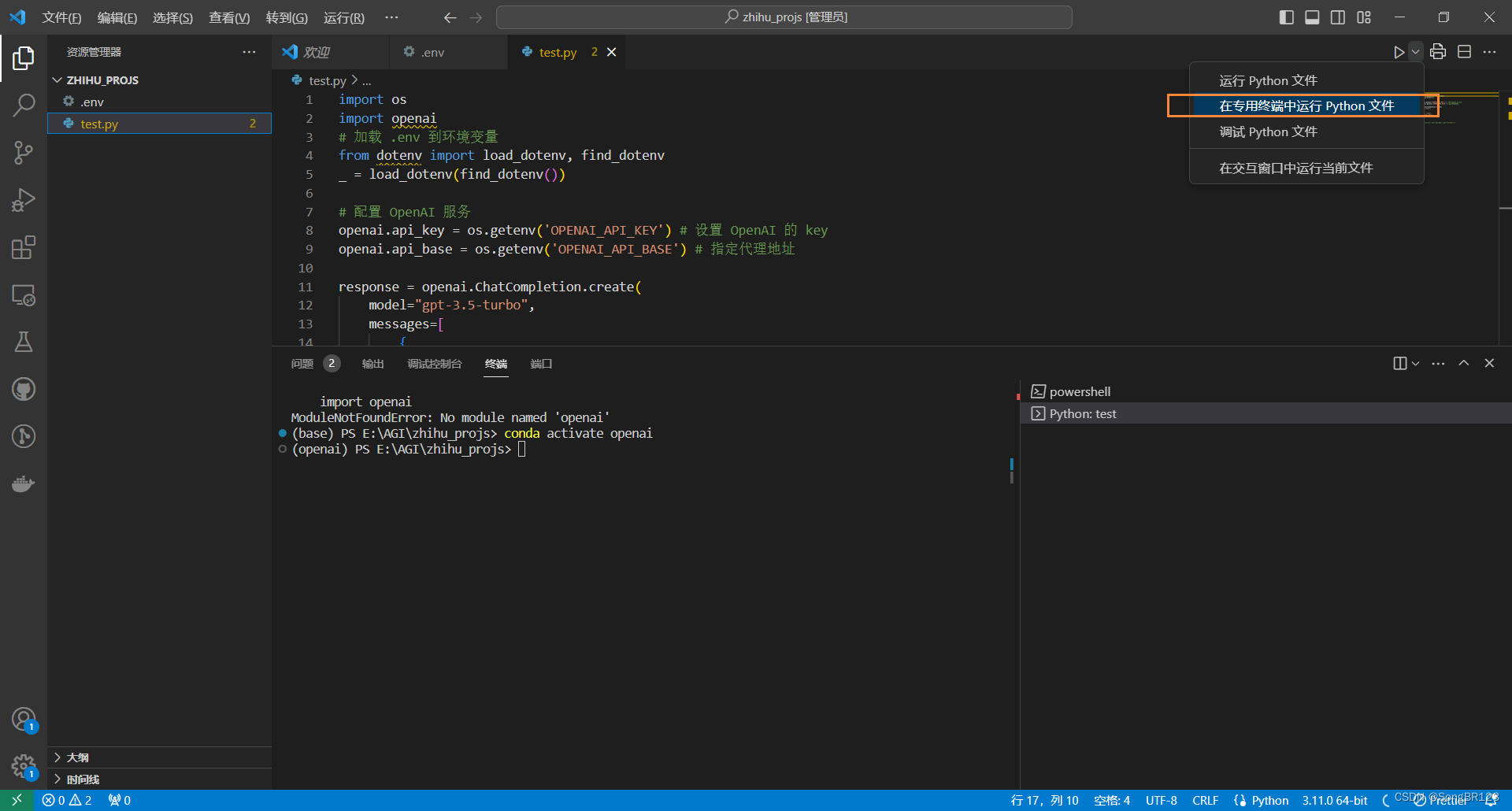Open .env file in explorer tree

[159, 102]
